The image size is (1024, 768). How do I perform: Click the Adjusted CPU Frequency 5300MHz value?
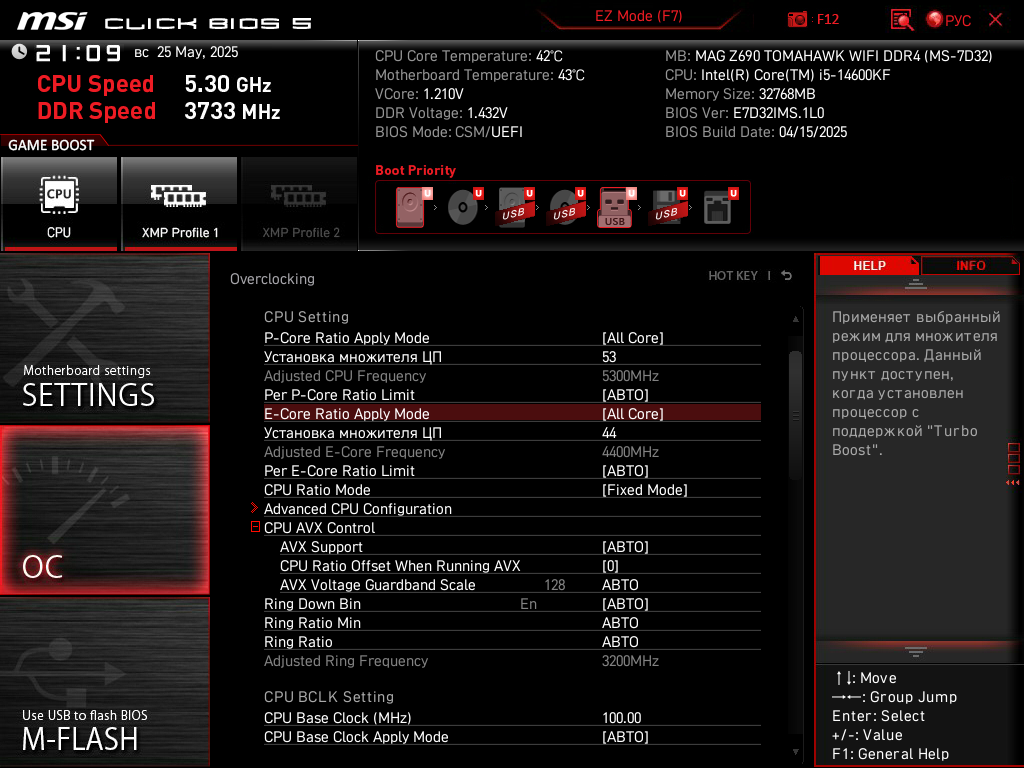point(630,376)
